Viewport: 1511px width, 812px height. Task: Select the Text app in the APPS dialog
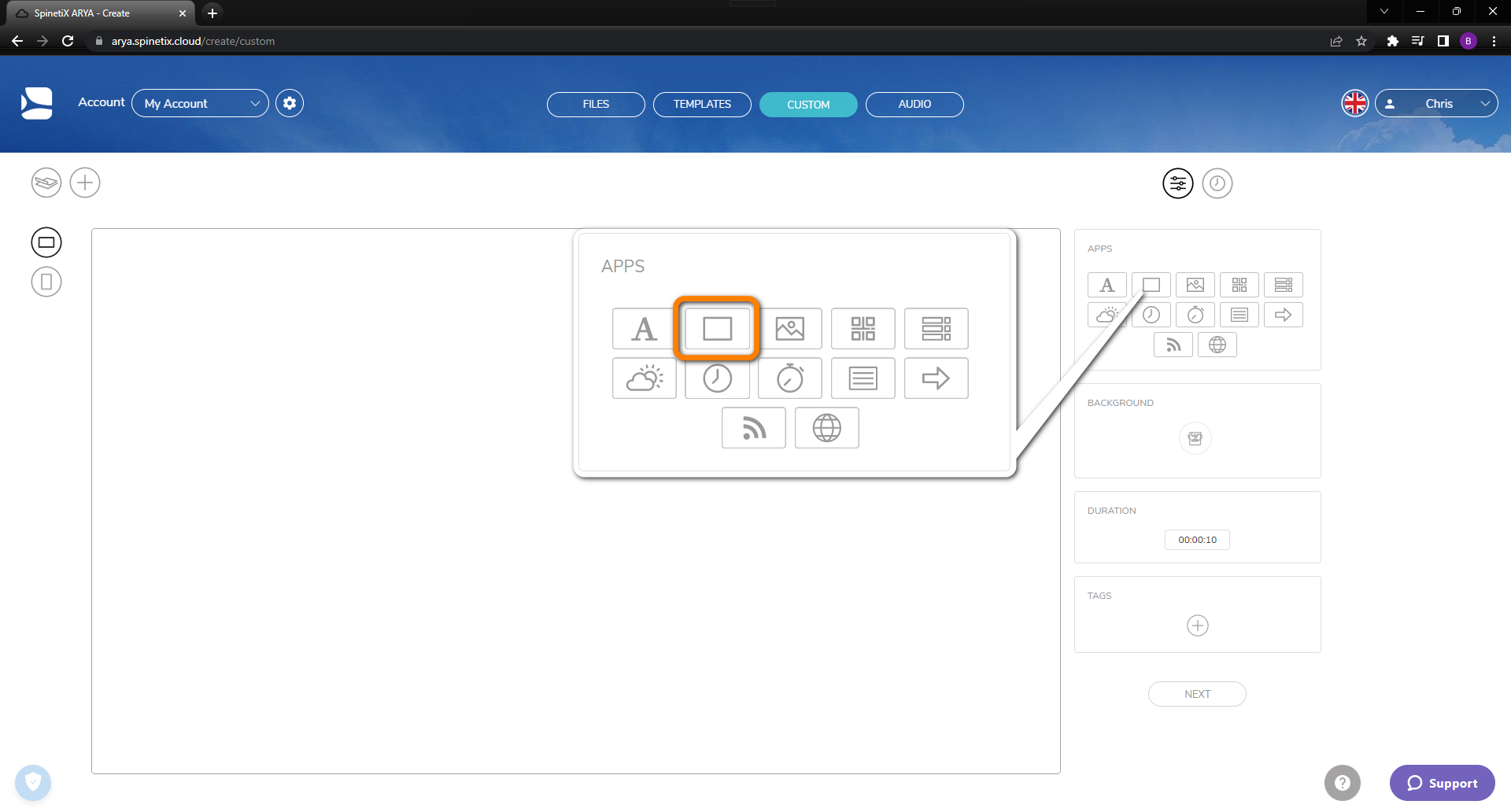644,329
